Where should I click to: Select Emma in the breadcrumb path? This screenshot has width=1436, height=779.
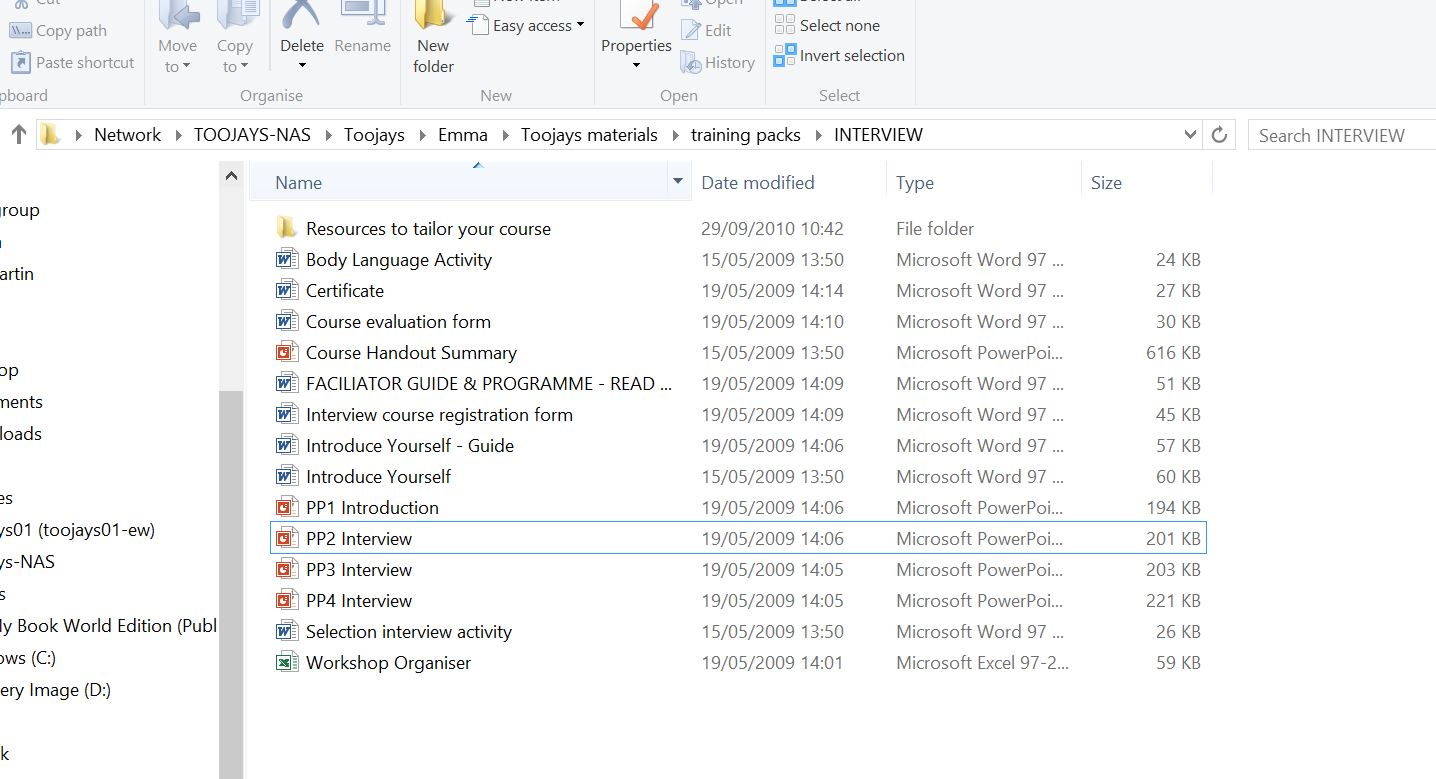[x=463, y=135]
